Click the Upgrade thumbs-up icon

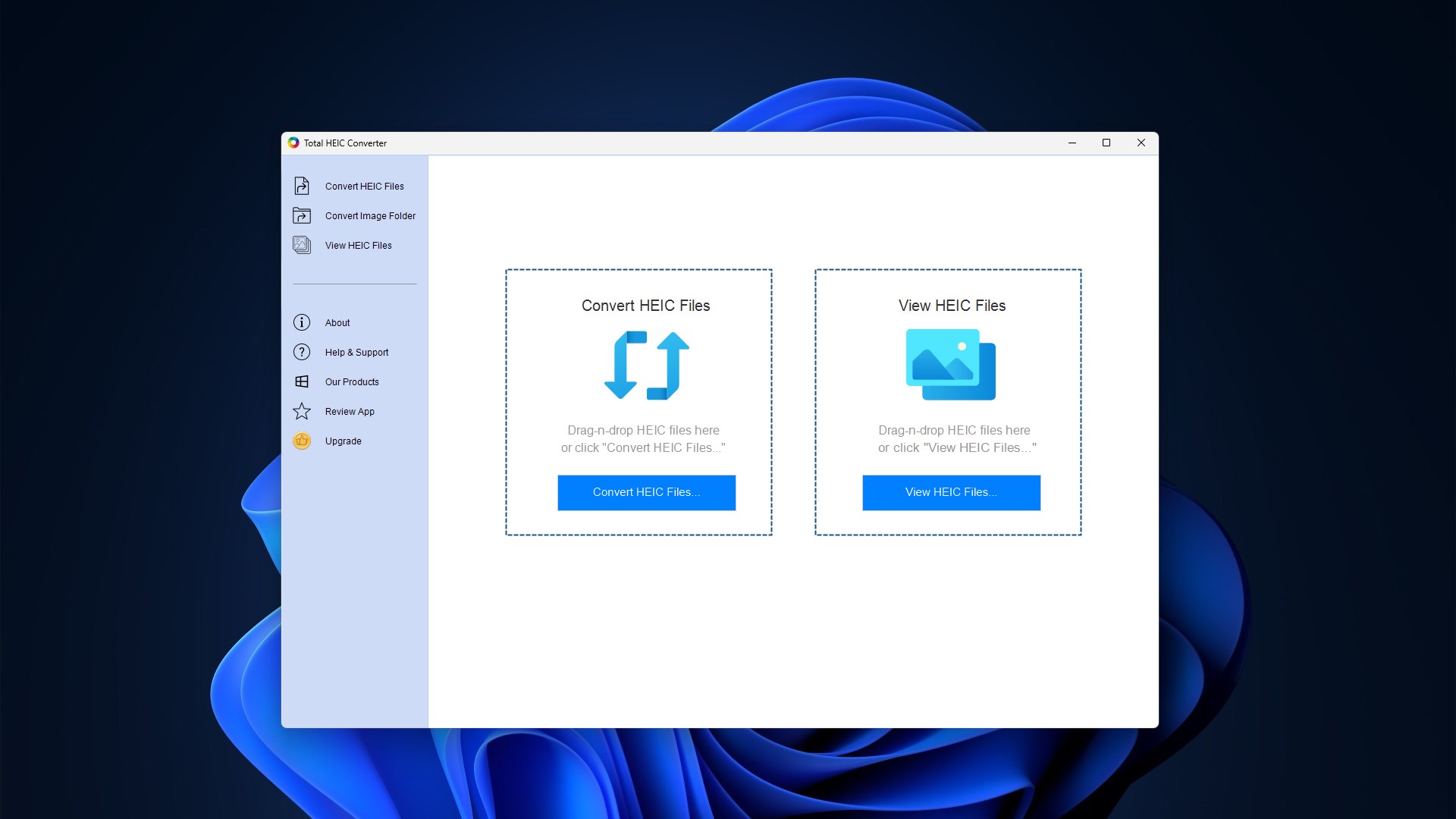click(x=302, y=441)
